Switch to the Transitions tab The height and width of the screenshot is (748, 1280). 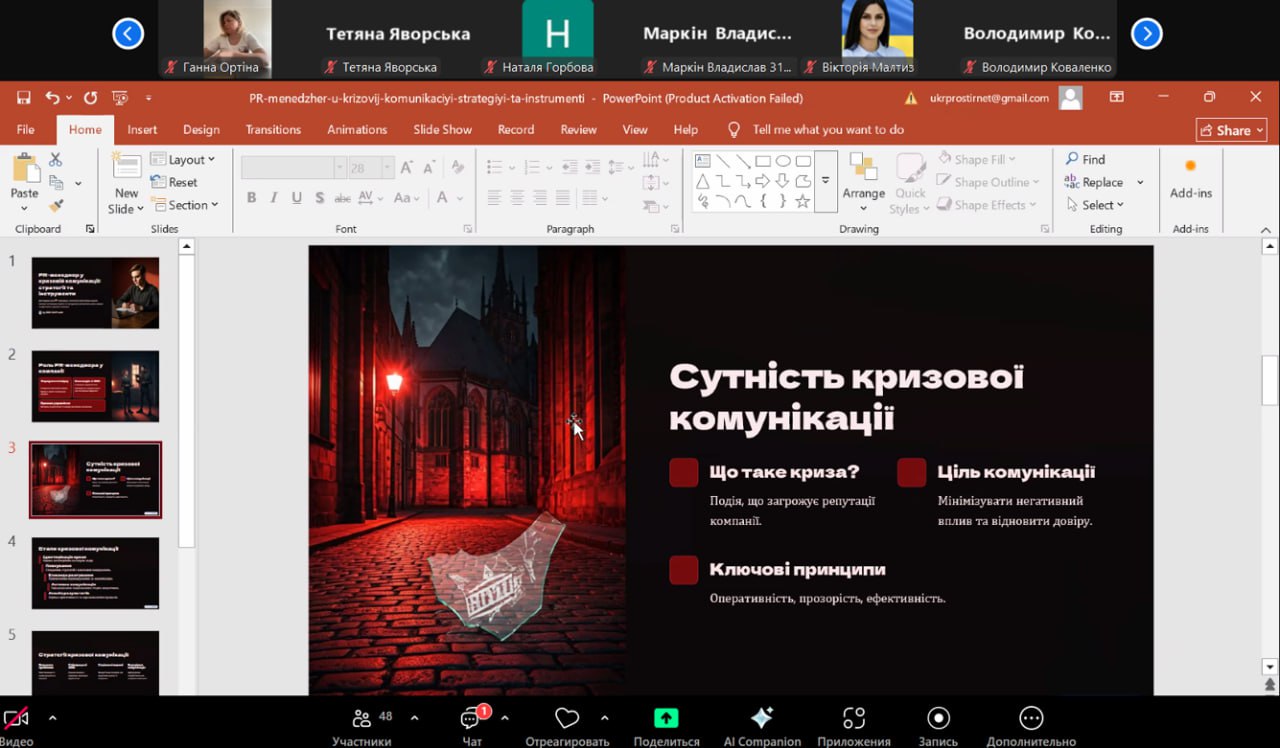click(273, 130)
